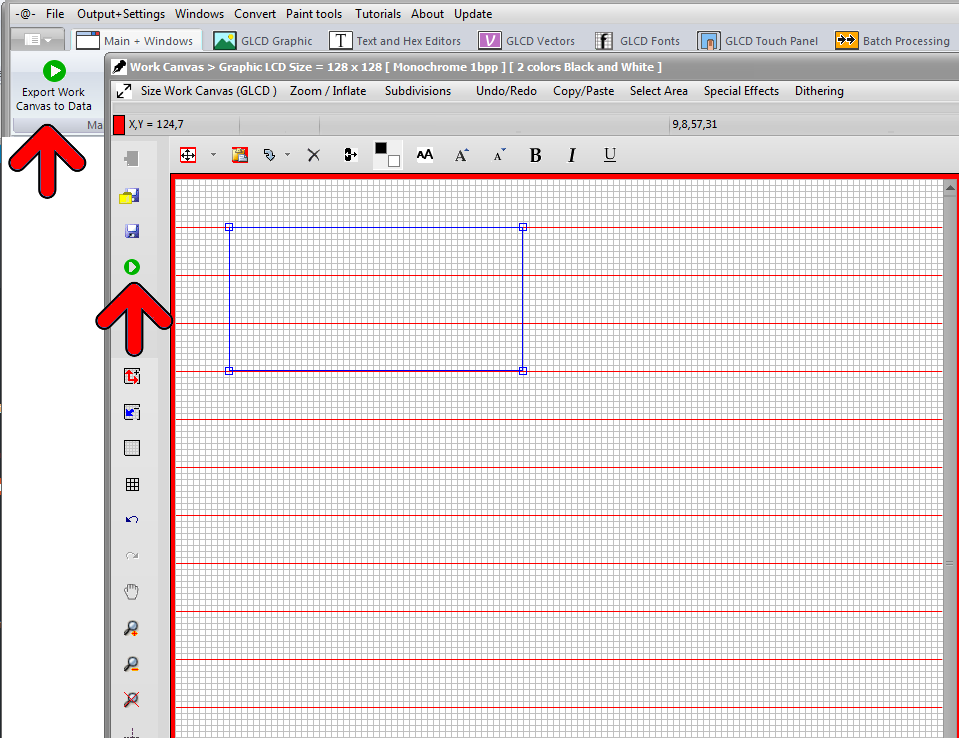
Task: Click the green play export icon in left toolbar
Action: click(x=131, y=267)
